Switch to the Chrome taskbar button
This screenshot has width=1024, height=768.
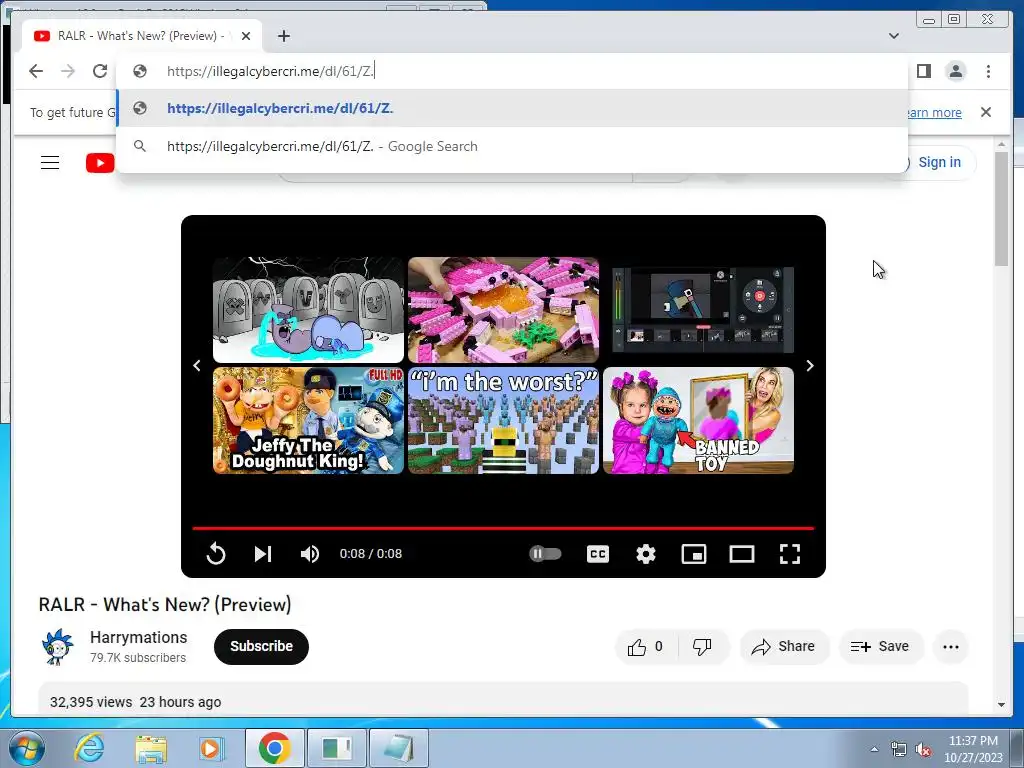[x=275, y=748]
